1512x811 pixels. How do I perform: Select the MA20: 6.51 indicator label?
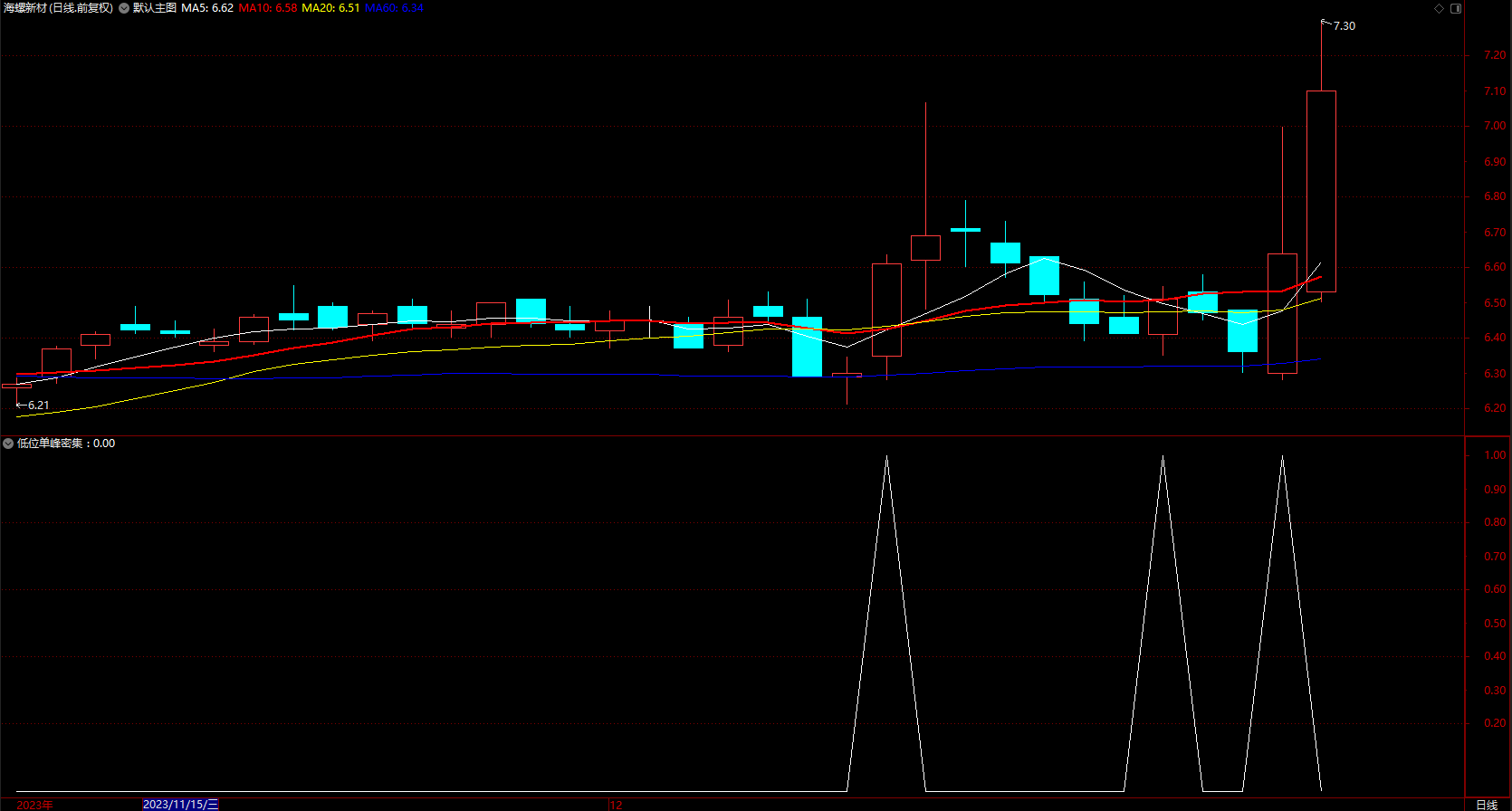(x=330, y=8)
